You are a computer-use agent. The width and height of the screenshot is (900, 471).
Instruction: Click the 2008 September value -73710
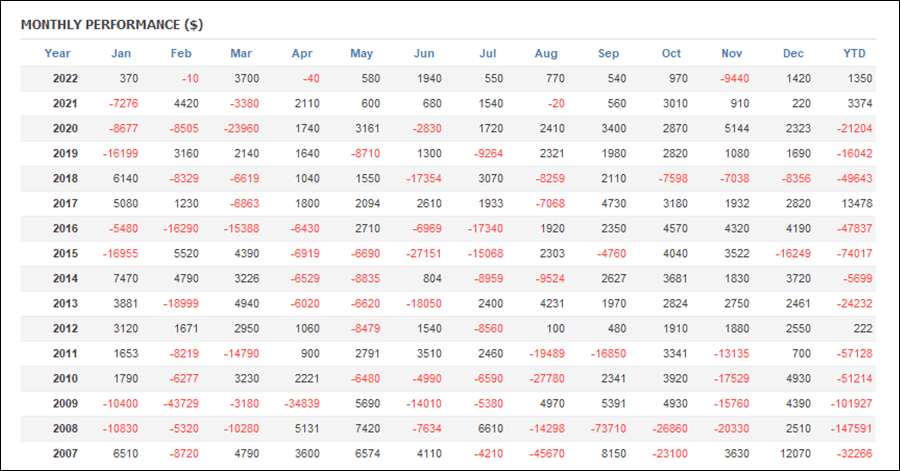(x=608, y=429)
